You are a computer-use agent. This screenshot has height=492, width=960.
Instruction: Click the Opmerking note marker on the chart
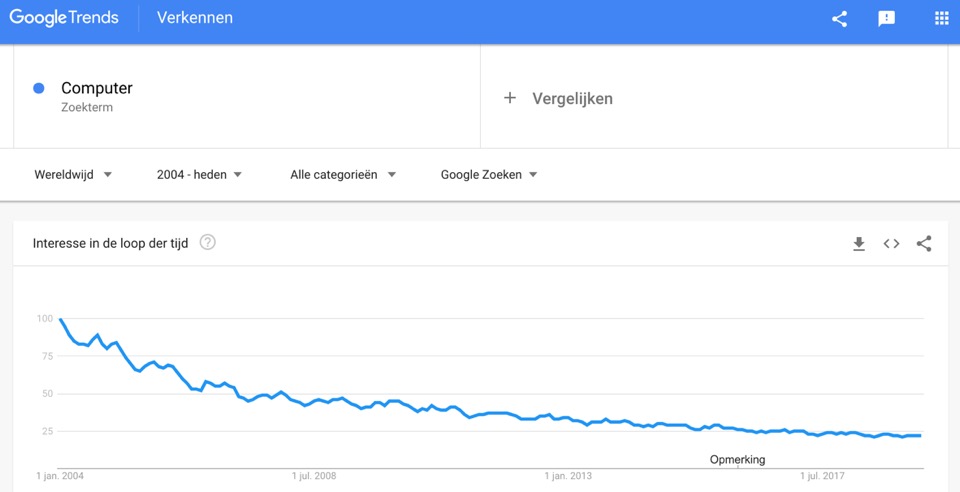(737, 460)
